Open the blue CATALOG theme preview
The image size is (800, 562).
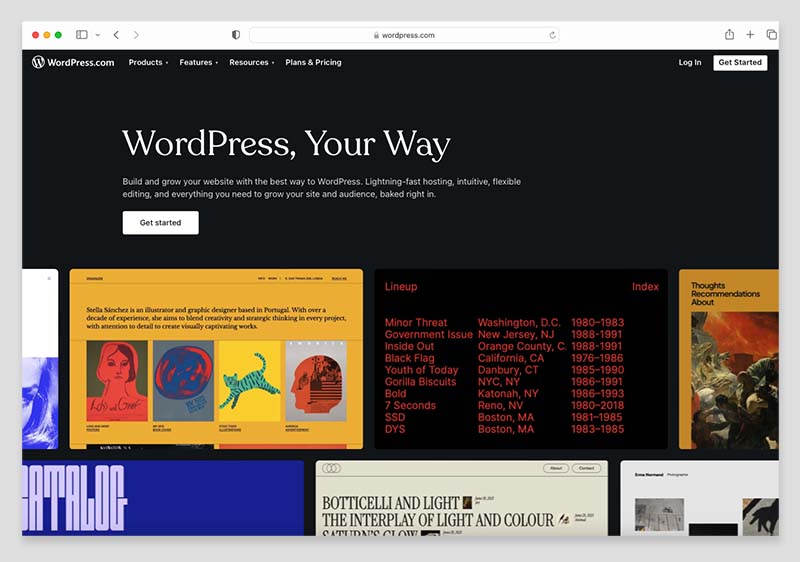coord(163,498)
